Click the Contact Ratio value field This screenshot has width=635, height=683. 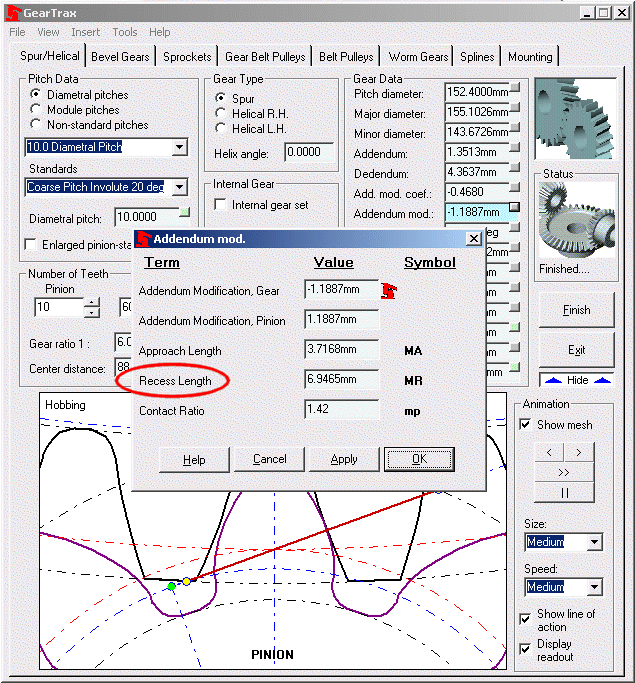pyautogui.click(x=341, y=409)
